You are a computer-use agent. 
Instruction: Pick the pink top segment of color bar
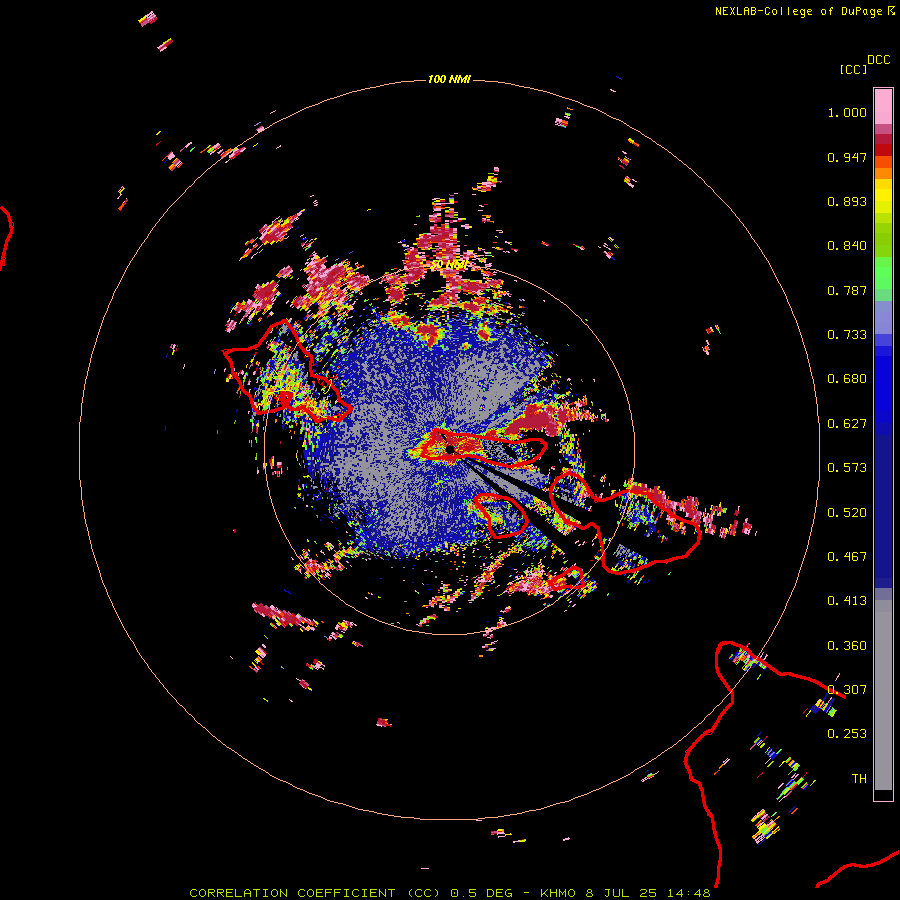coord(883,107)
